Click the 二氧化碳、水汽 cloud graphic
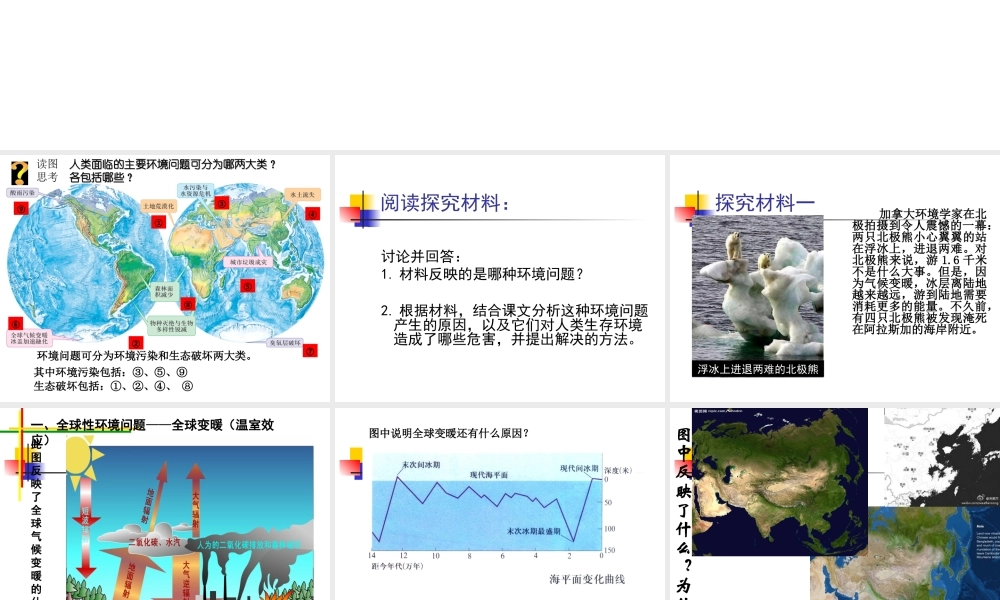This screenshot has width=1000, height=600. [155, 541]
